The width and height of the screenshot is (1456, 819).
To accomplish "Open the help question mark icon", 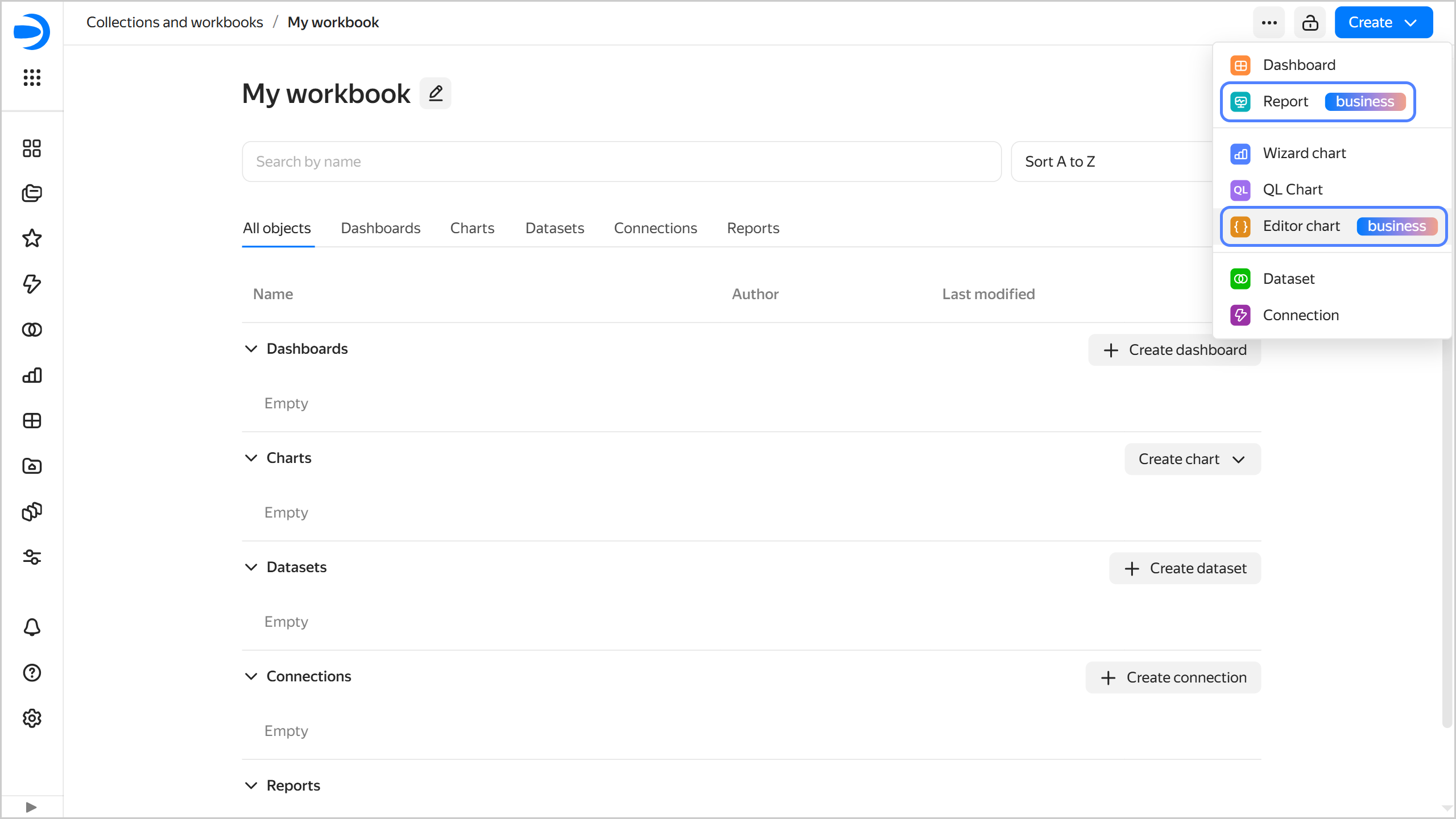I will [x=32, y=673].
